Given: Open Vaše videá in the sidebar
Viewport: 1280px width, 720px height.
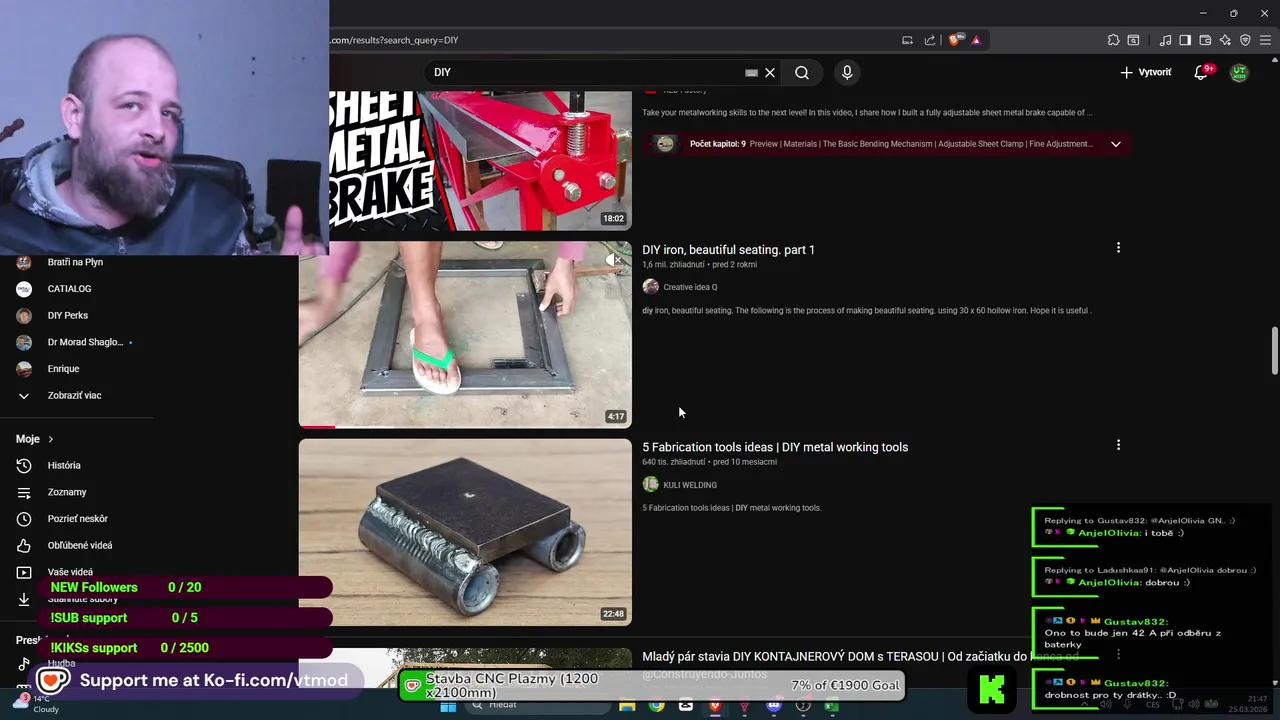Looking at the screenshot, I should 70,572.
